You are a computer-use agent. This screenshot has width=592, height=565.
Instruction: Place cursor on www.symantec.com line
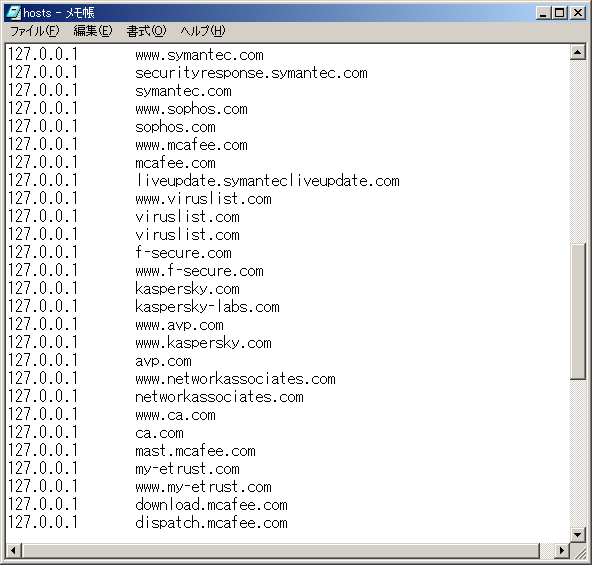199,55
